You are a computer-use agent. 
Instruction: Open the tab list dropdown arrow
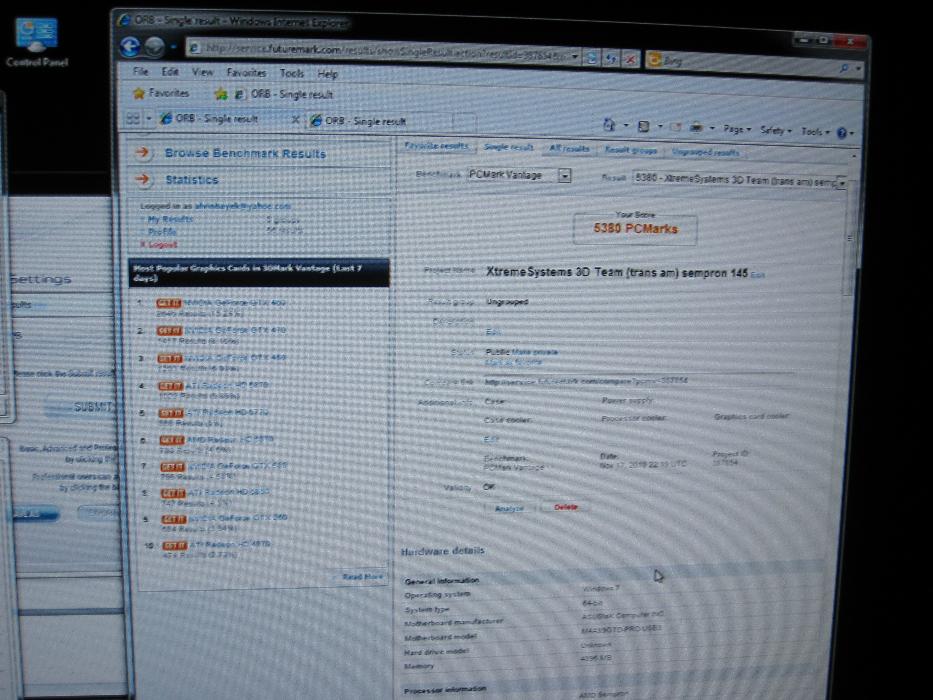tap(149, 119)
